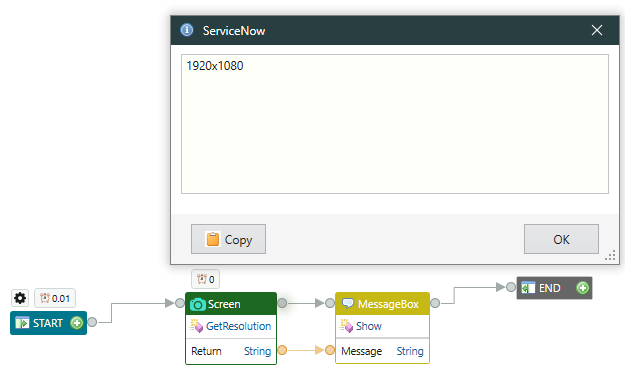Click the START node play icon
The width and height of the screenshot is (625, 369).
pyautogui.click(x=22, y=323)
